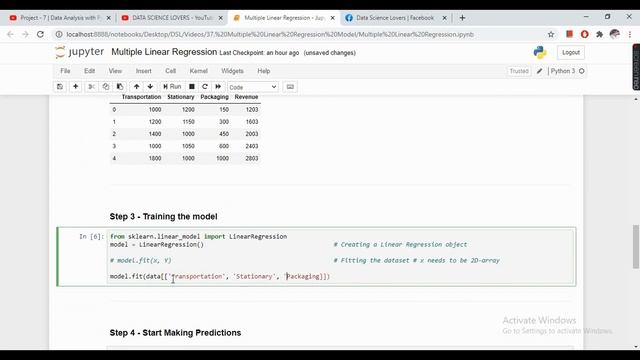640x360 pixels.
Task: Click the 'from sklearn.linear_model import' code line
Action: (x=198, y=237)
